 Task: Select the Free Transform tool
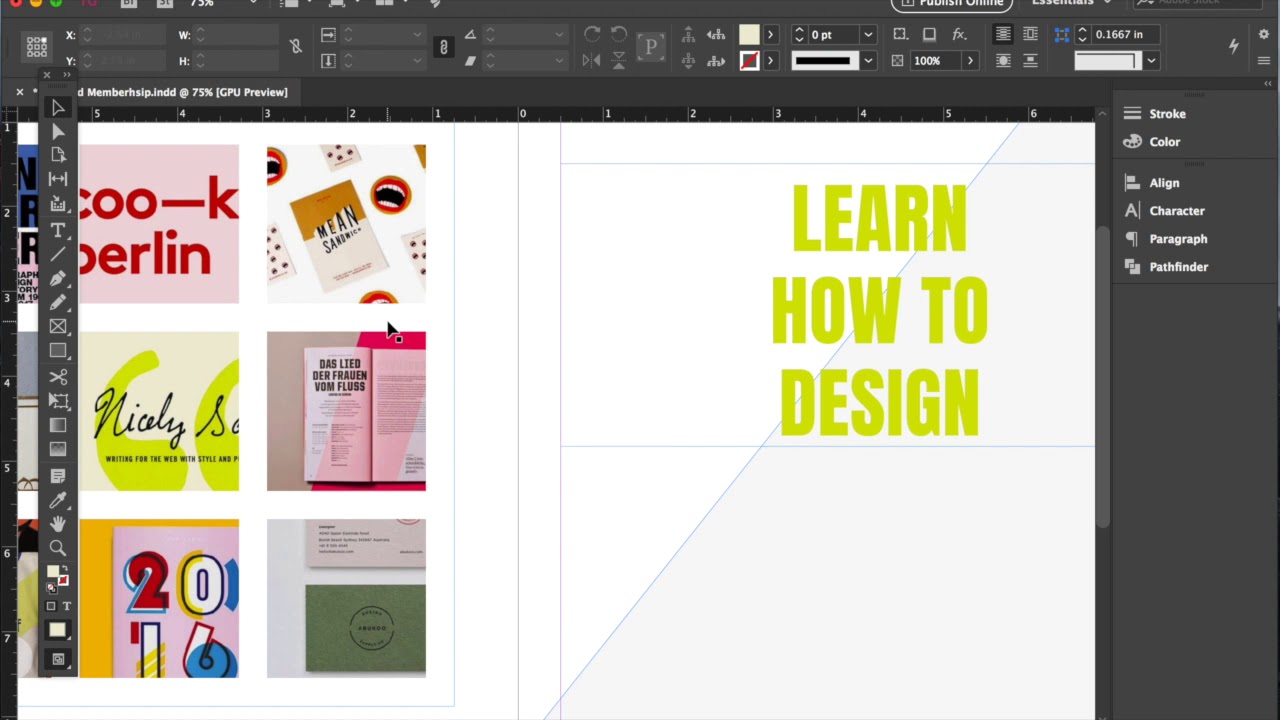tap(58, 401)
